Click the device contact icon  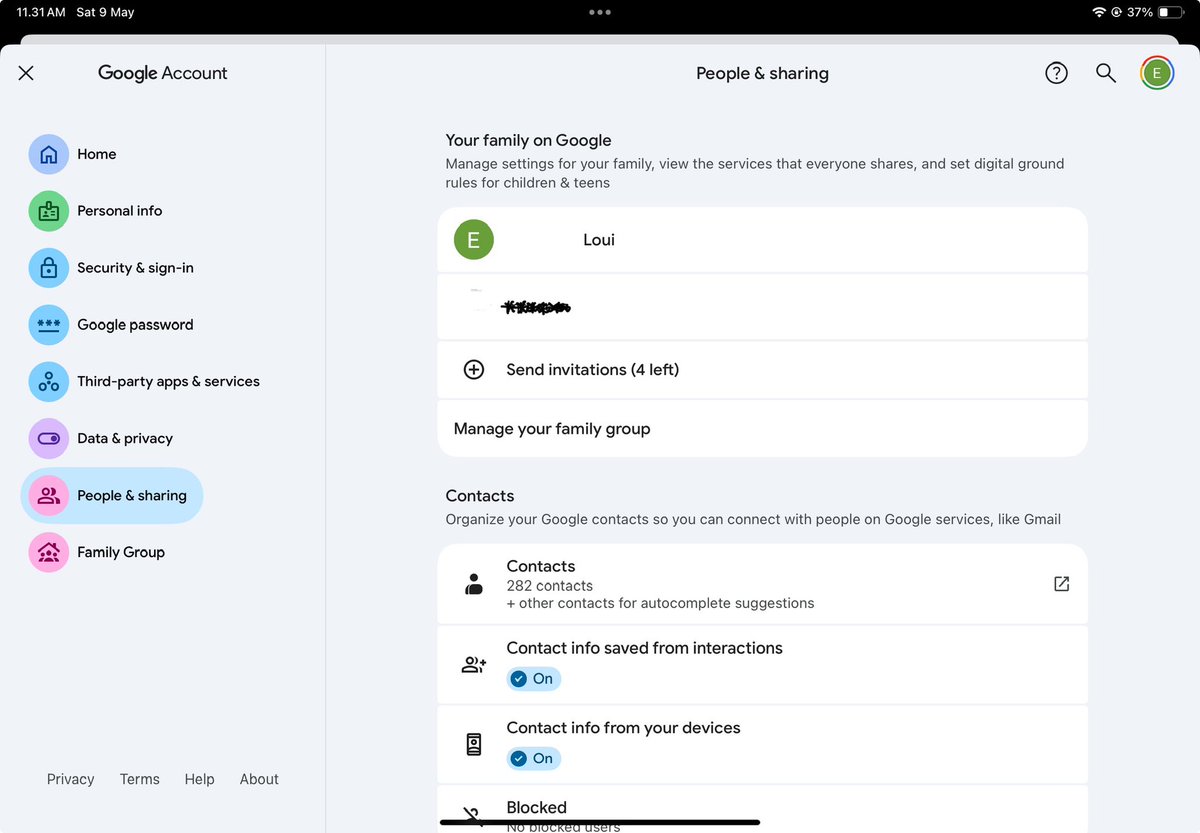(x=474, y=744)
